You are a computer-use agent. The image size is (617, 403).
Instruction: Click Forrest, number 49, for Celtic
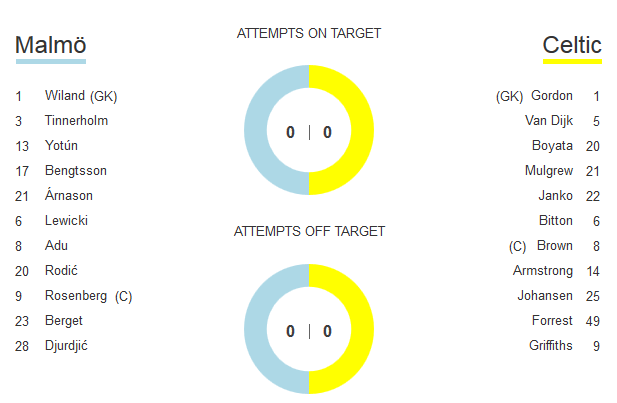[x=552, y=321]
